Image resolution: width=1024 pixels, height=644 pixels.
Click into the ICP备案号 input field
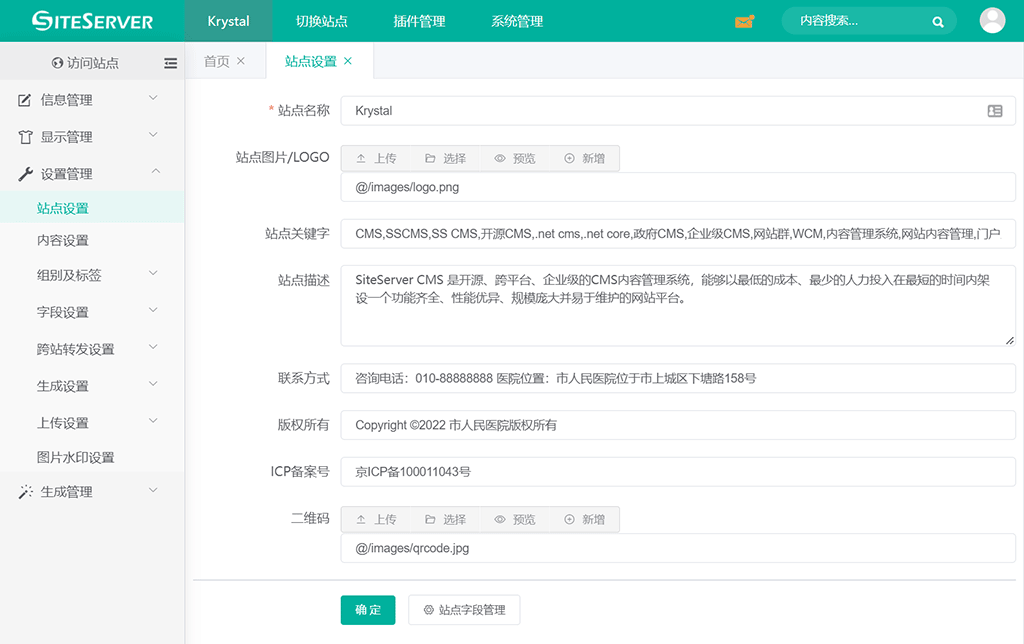[677, 472]
